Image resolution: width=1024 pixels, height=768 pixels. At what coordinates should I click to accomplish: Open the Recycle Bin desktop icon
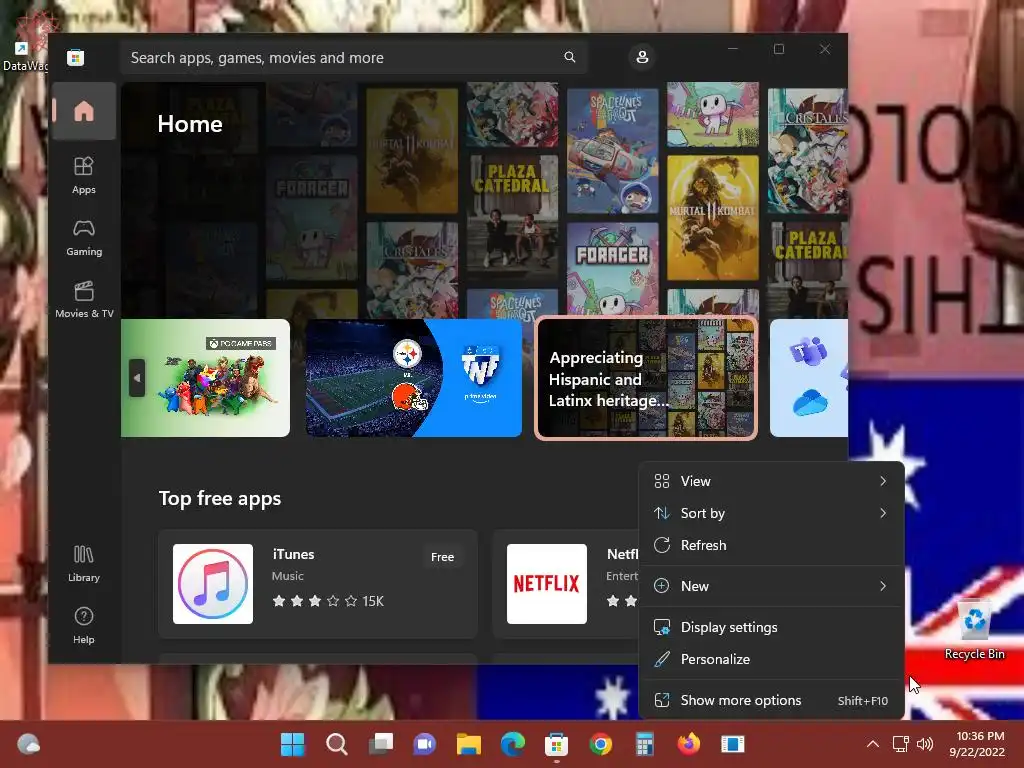(x=974, y=628)
